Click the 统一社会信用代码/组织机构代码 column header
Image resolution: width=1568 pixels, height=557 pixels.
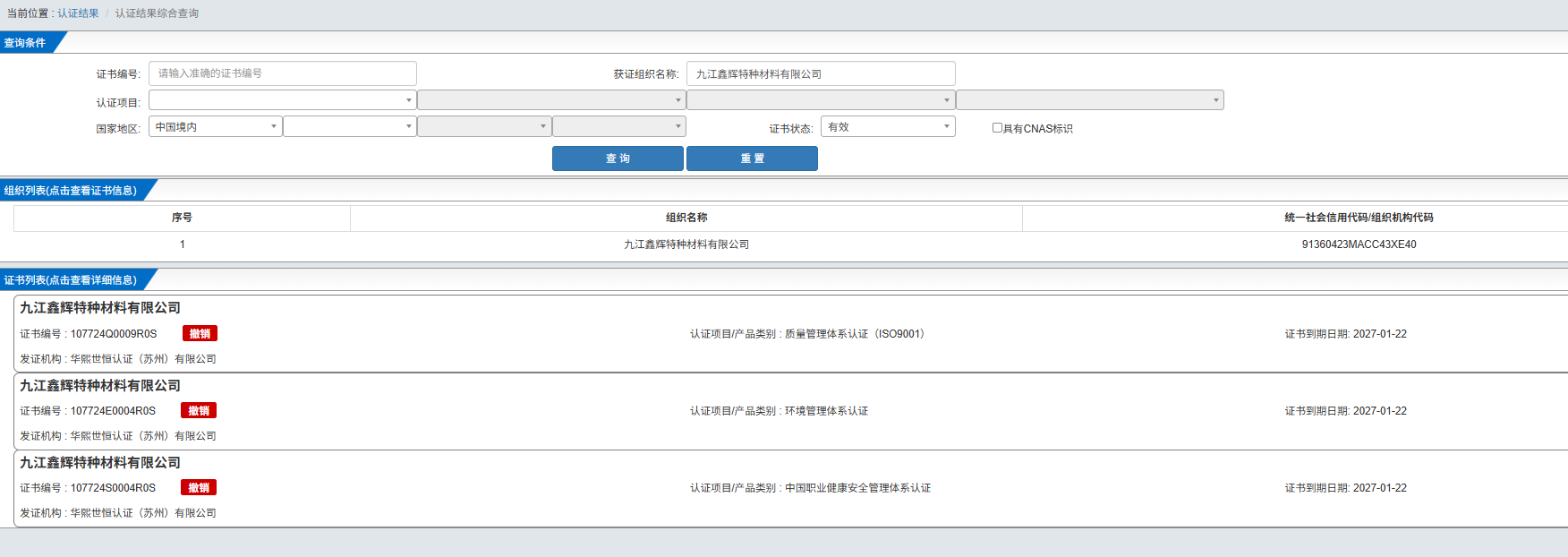(1359, 218)
